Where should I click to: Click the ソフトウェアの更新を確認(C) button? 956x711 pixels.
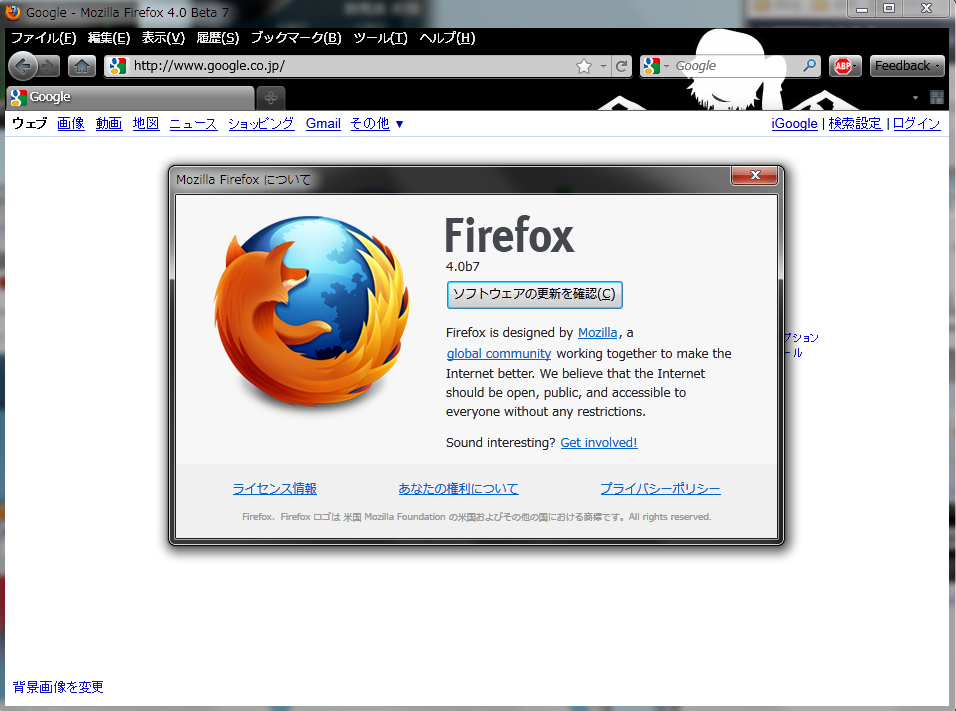[x=534, y=295]
